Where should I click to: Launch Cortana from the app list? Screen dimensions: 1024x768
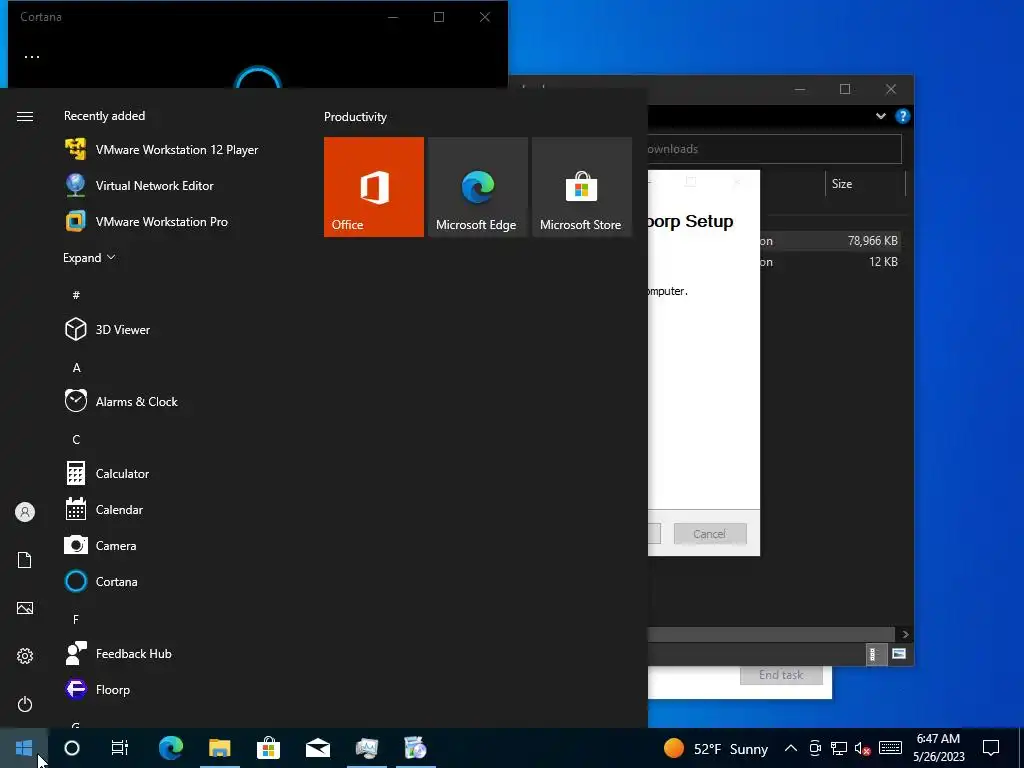coord(102,581)
